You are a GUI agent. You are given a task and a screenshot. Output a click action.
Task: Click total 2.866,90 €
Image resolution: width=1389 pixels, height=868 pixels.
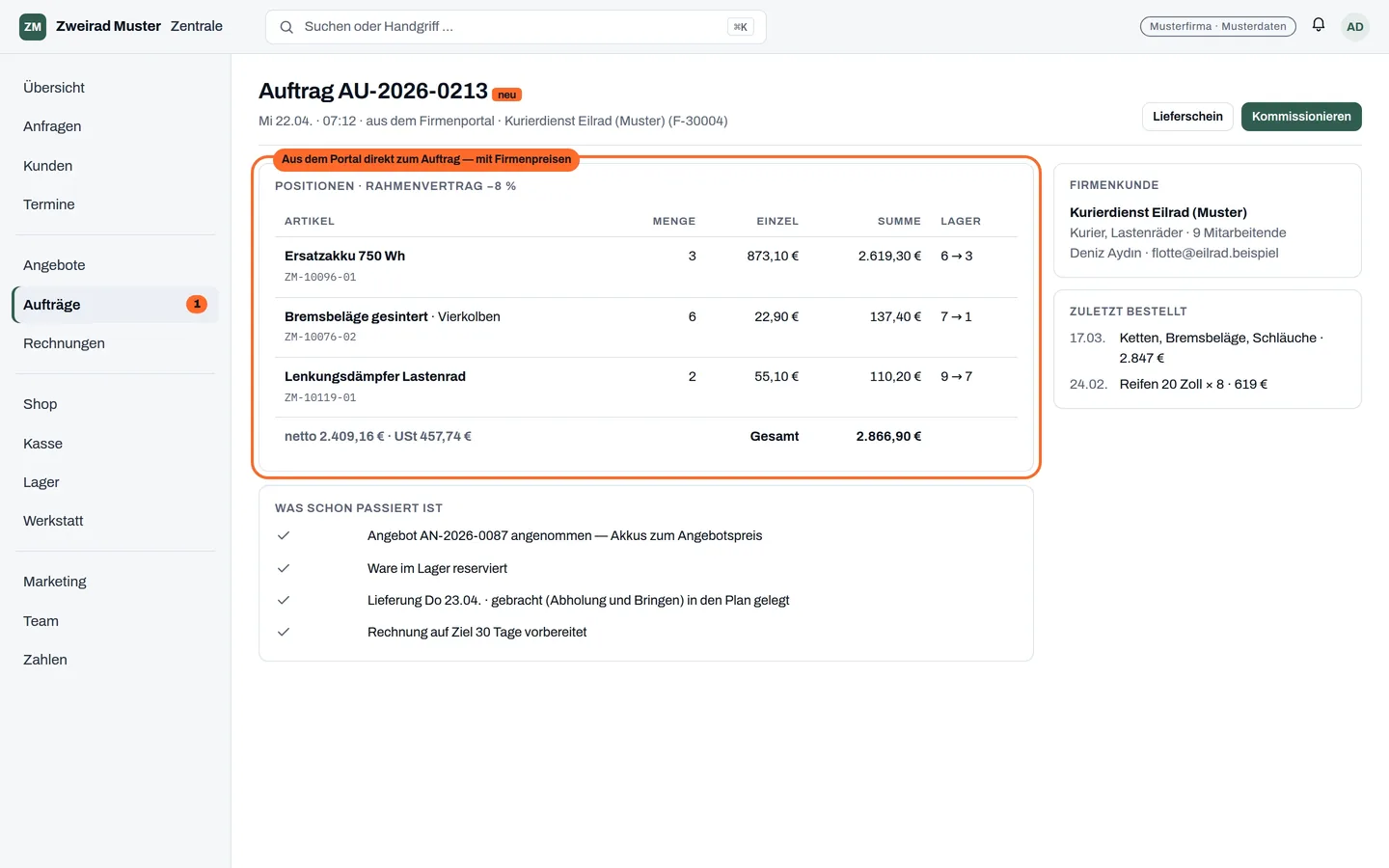click(888, 436)
